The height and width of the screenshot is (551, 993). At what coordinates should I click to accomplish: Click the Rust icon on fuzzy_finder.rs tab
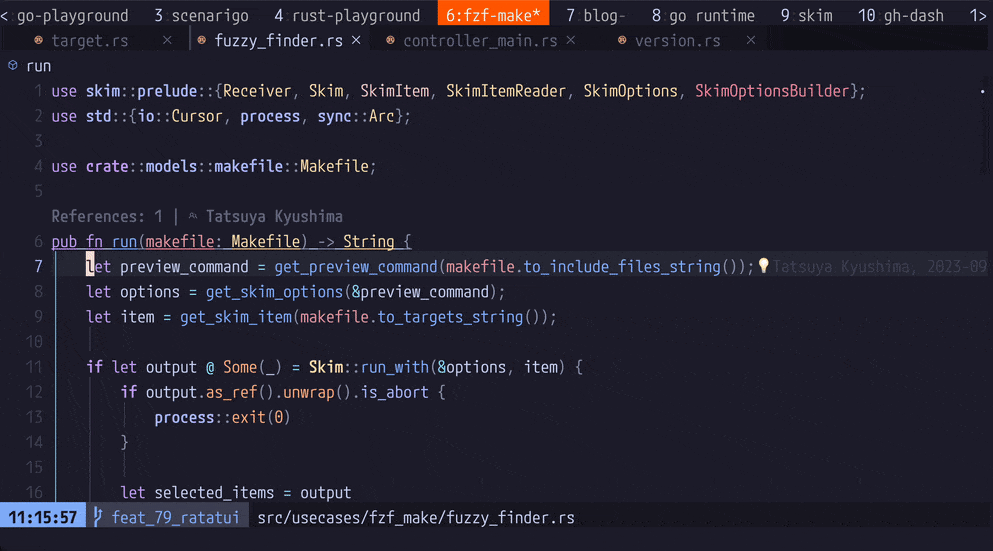click(x=201, y=40)
